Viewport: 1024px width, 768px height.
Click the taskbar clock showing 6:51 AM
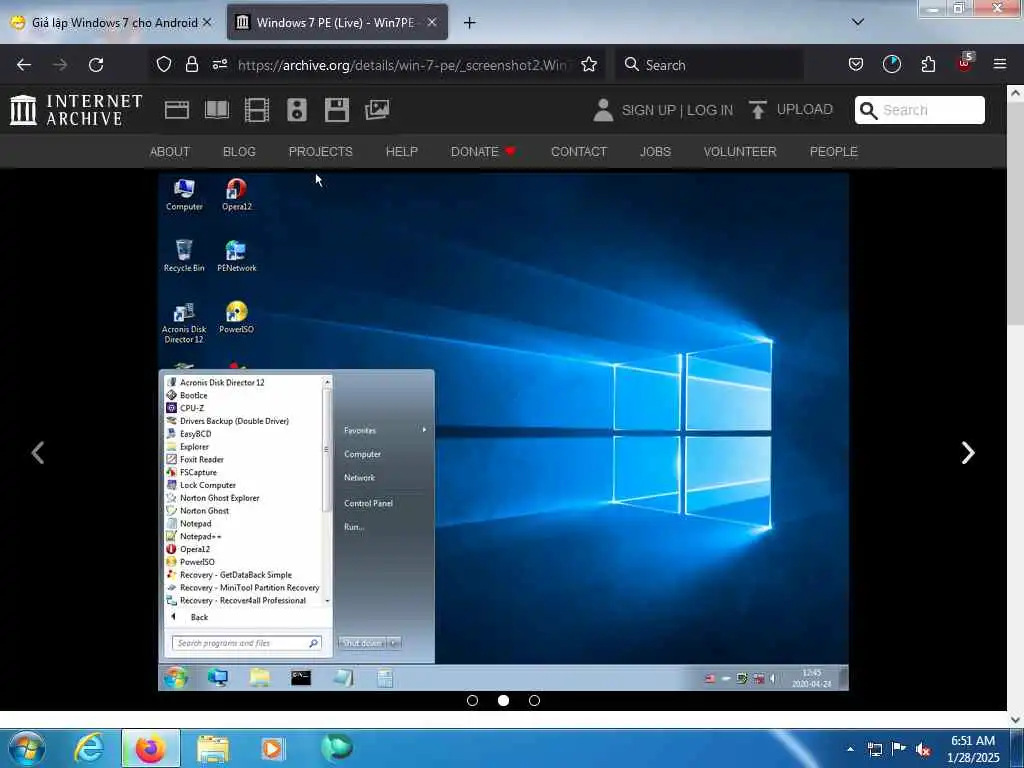coord(973,749)
